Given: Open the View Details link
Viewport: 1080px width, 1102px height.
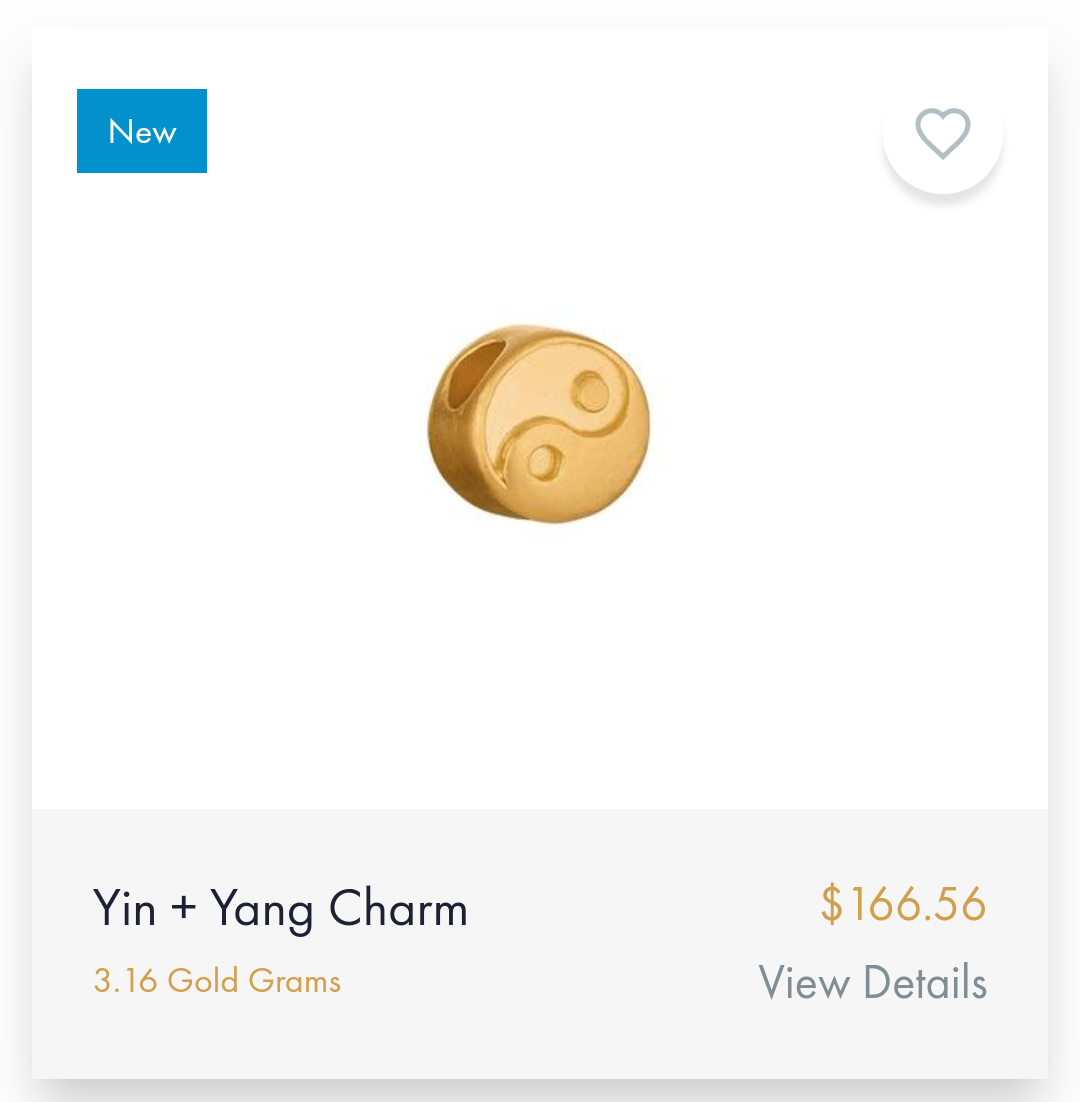Looking at the screenshot, I should [x=873, y=982].
